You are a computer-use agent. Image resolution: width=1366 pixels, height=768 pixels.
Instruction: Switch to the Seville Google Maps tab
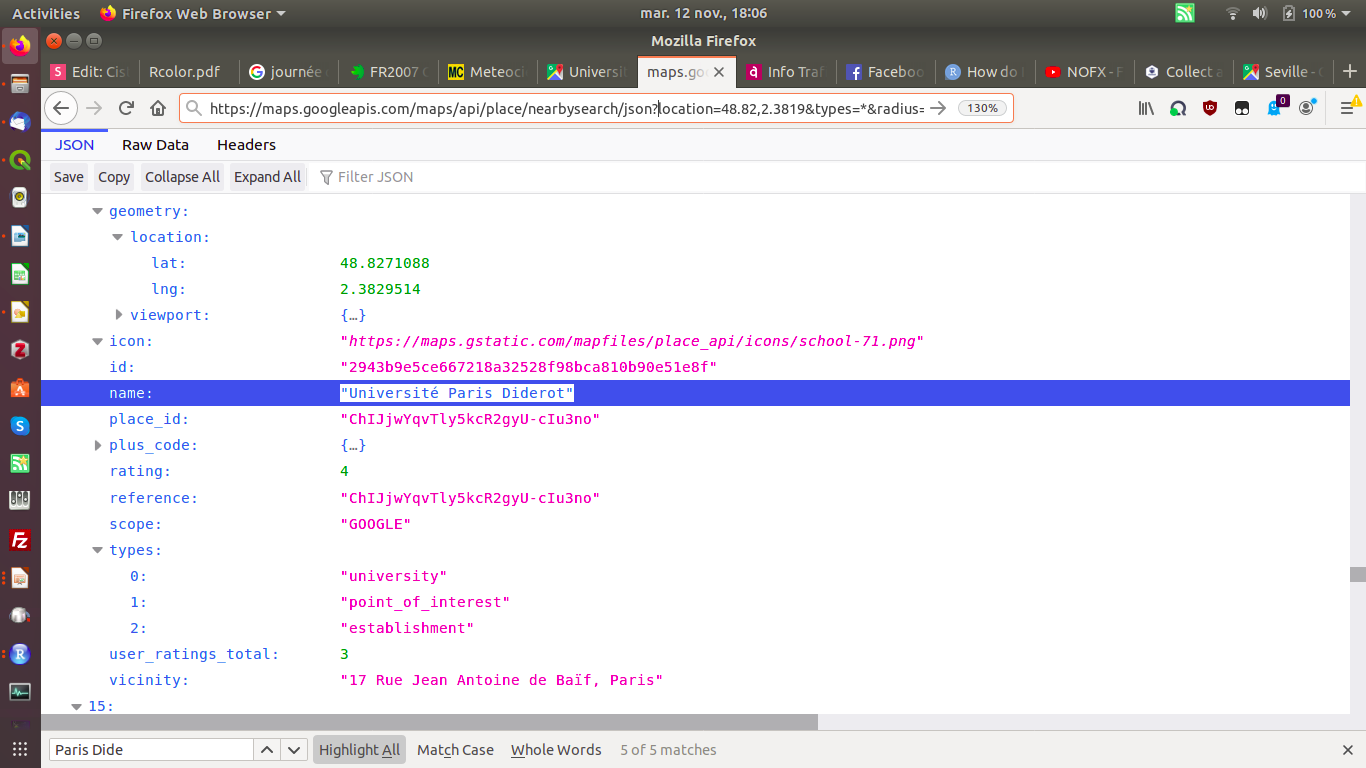pyautogui.click(x=1283, y=72)
